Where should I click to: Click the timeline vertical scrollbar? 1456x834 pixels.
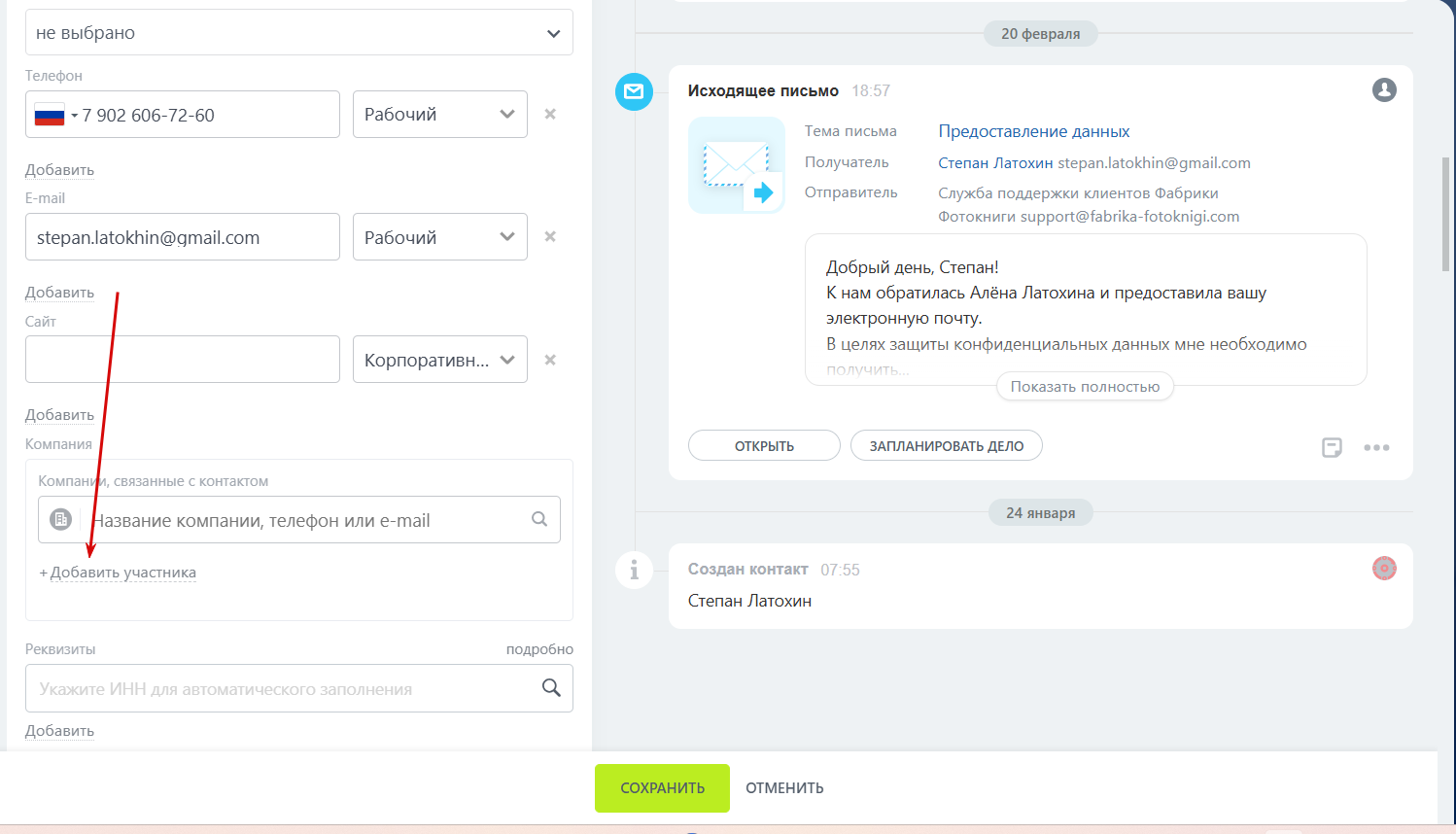(1446, 214)
